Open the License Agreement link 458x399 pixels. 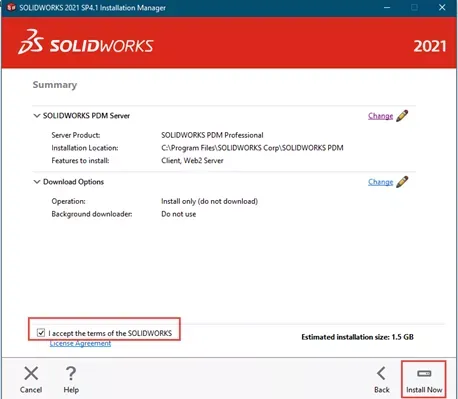pos(80,343)
